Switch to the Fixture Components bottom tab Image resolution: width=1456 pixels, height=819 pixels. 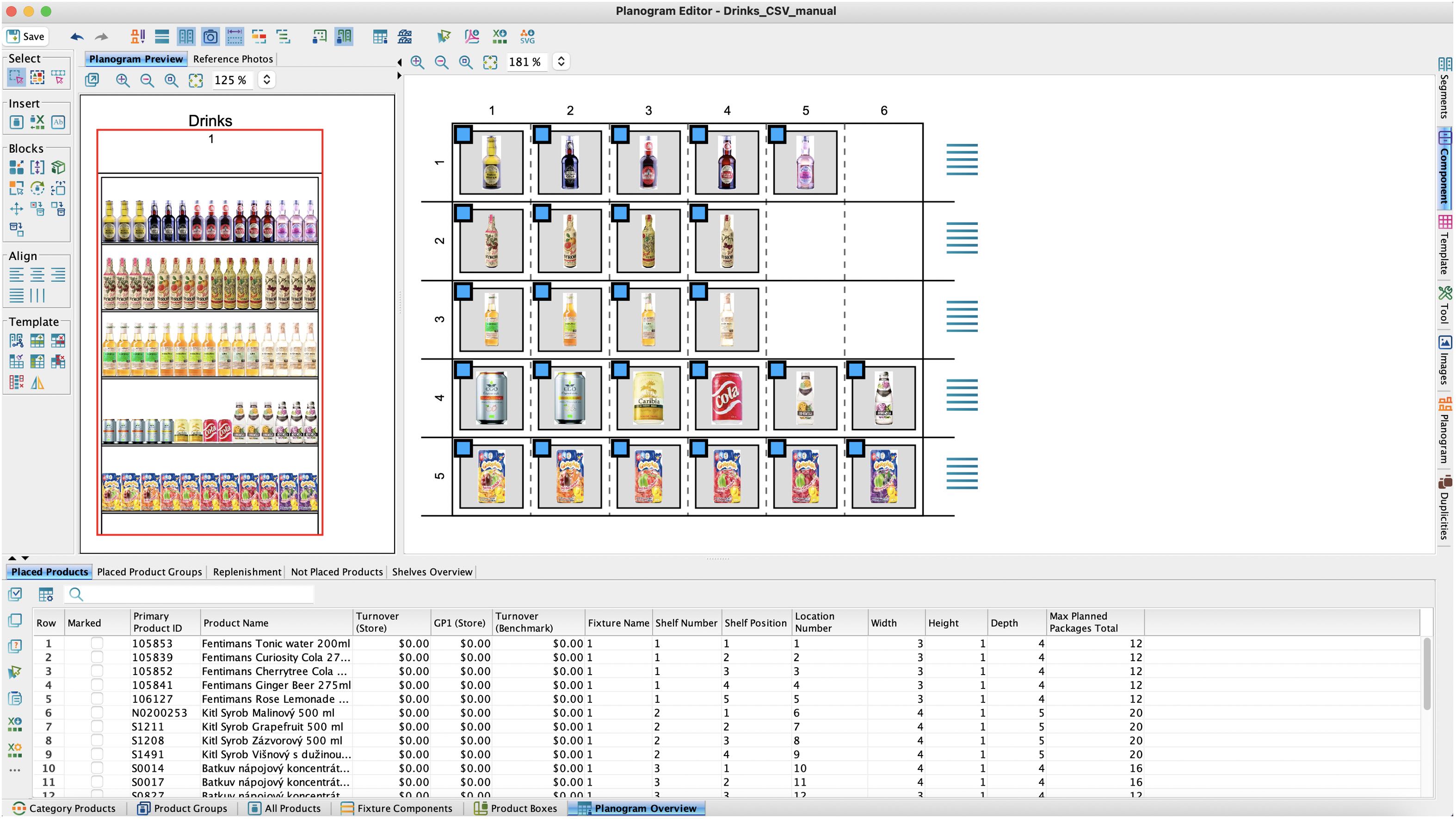click(x=396, y=808)
